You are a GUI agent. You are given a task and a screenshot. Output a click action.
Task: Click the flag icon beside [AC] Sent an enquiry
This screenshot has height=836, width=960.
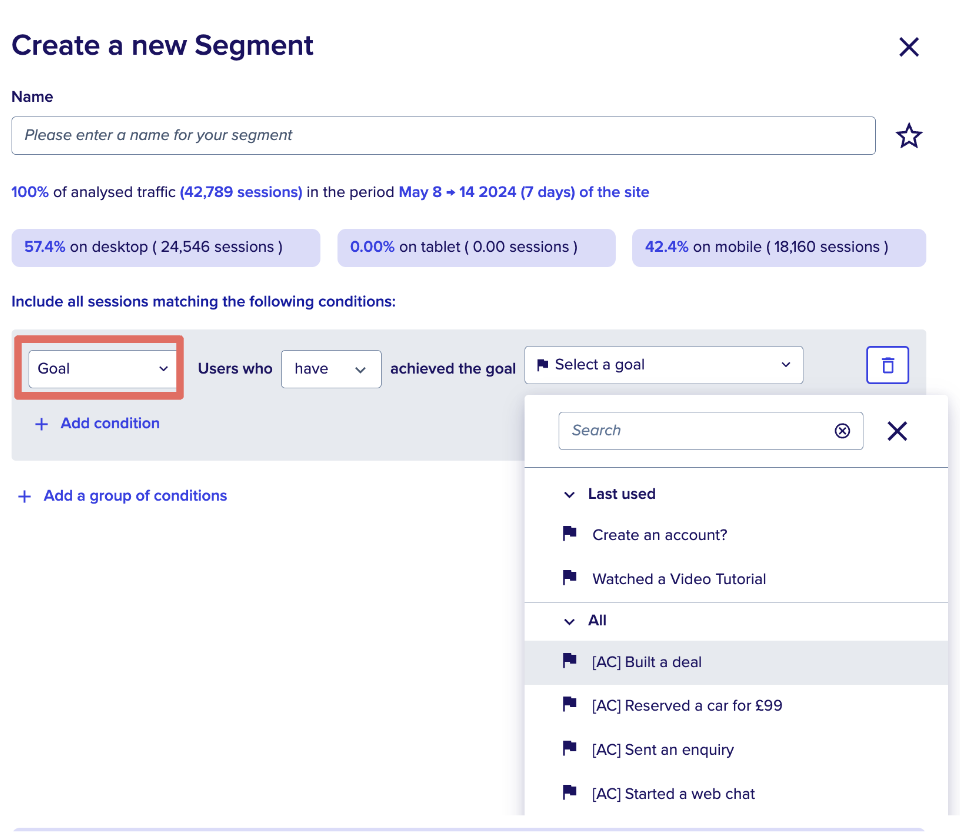coord(569,749)
